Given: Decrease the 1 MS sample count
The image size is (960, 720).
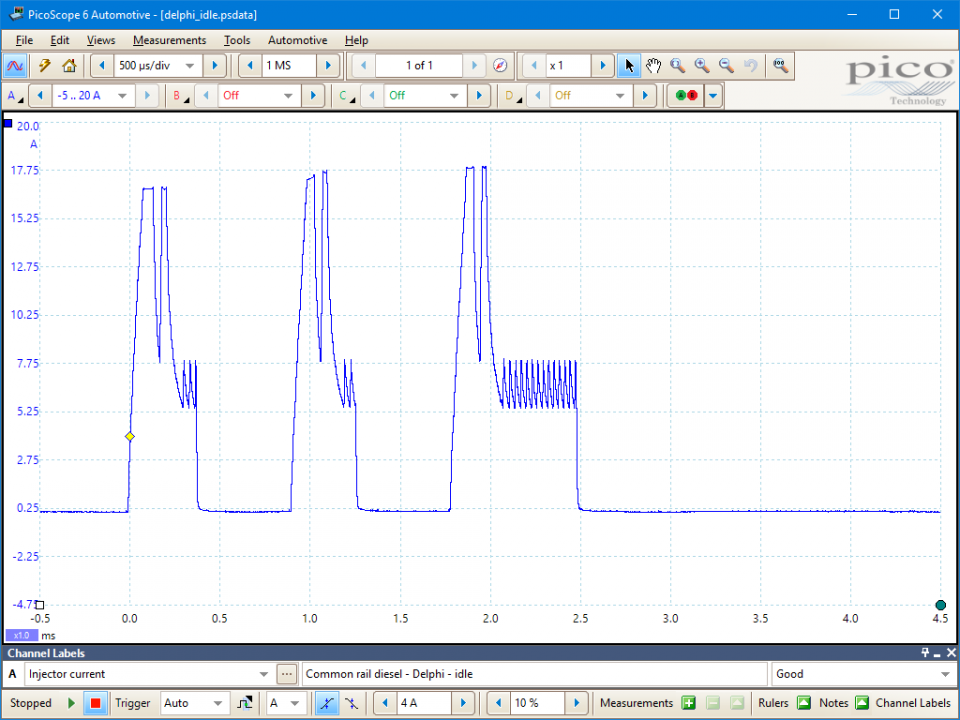Looking at the screenshot, I should tap(250, 66).
